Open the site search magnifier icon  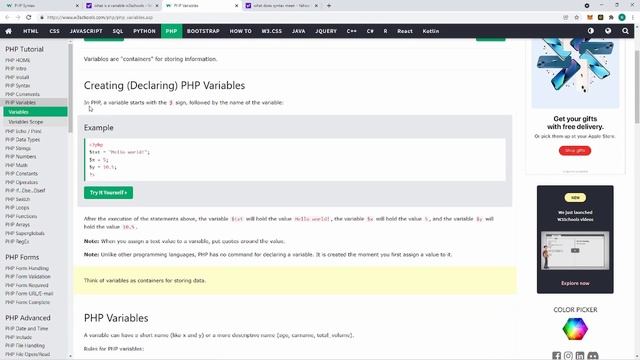625,31
